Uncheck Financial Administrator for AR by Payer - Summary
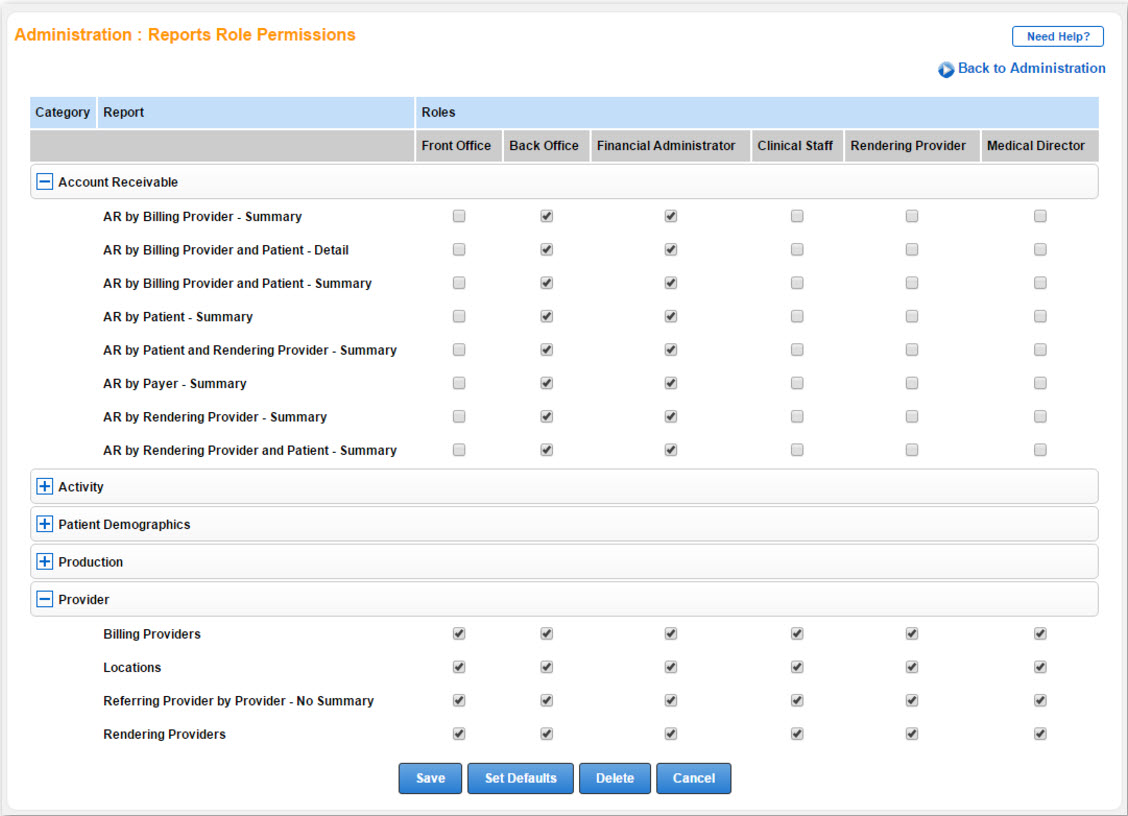 671,383
